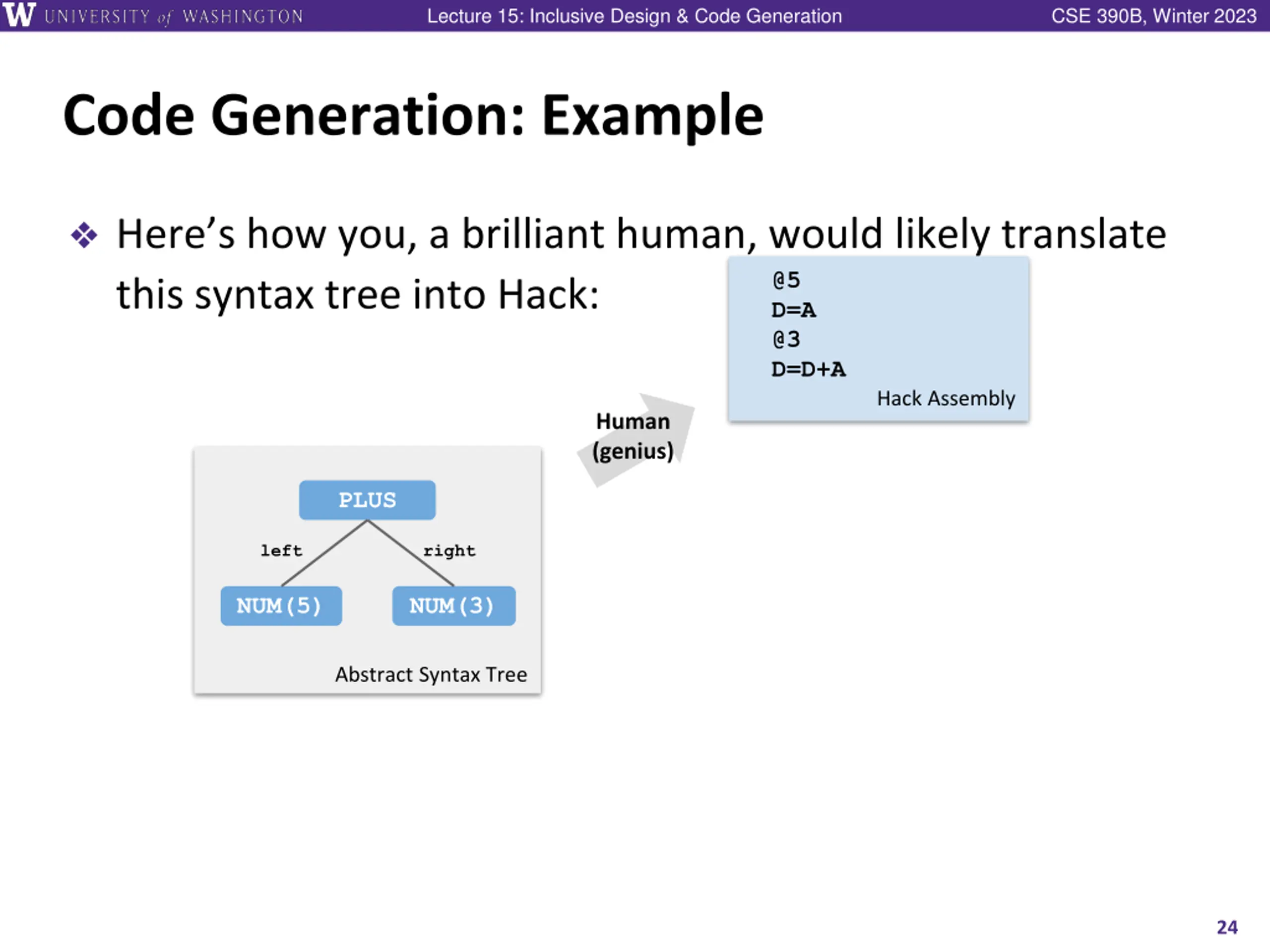Click the 'Hack Assembly' caption
Viewport: 1270px width, 952px height.
click(946, 398)
